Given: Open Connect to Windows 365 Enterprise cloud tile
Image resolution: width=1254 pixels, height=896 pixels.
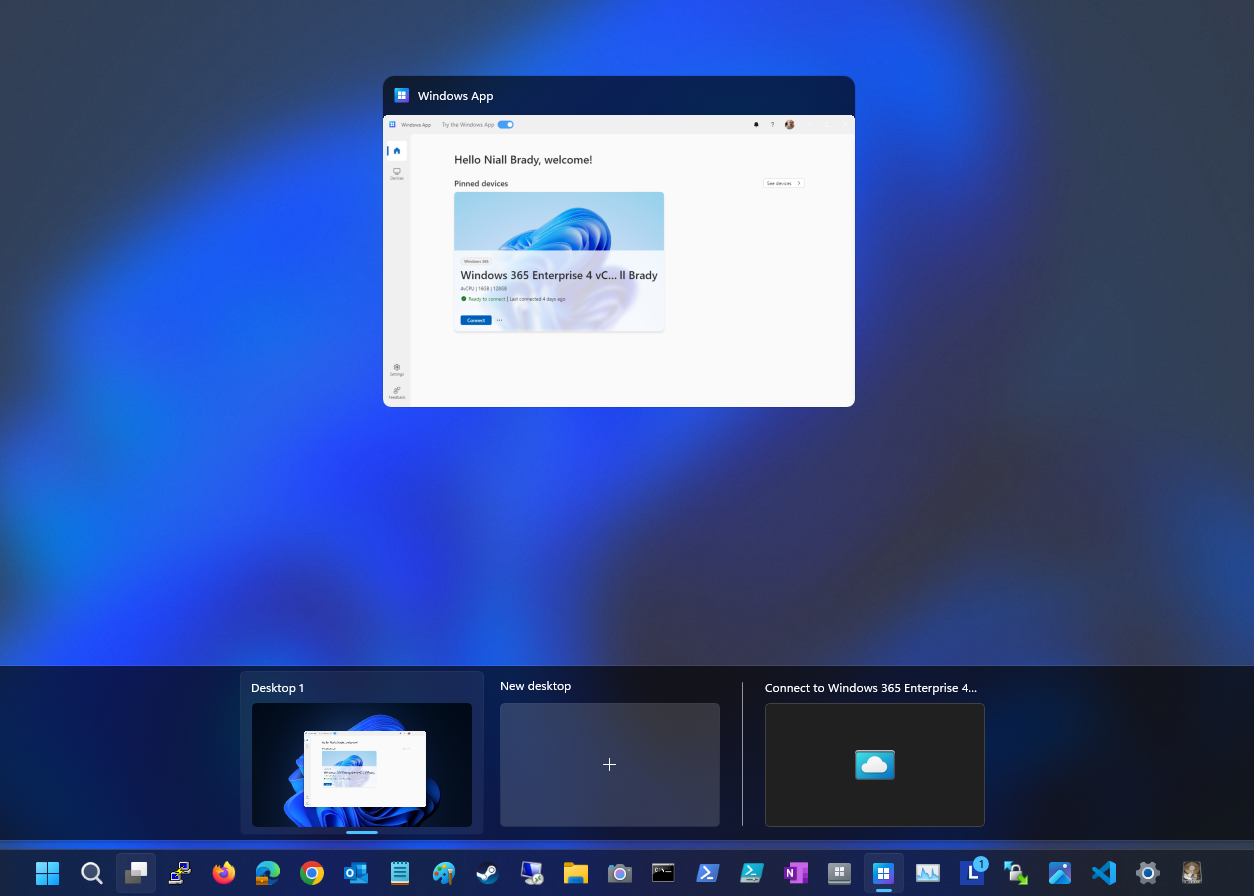Looking at the screenshot, I should (x=875, y=765).
